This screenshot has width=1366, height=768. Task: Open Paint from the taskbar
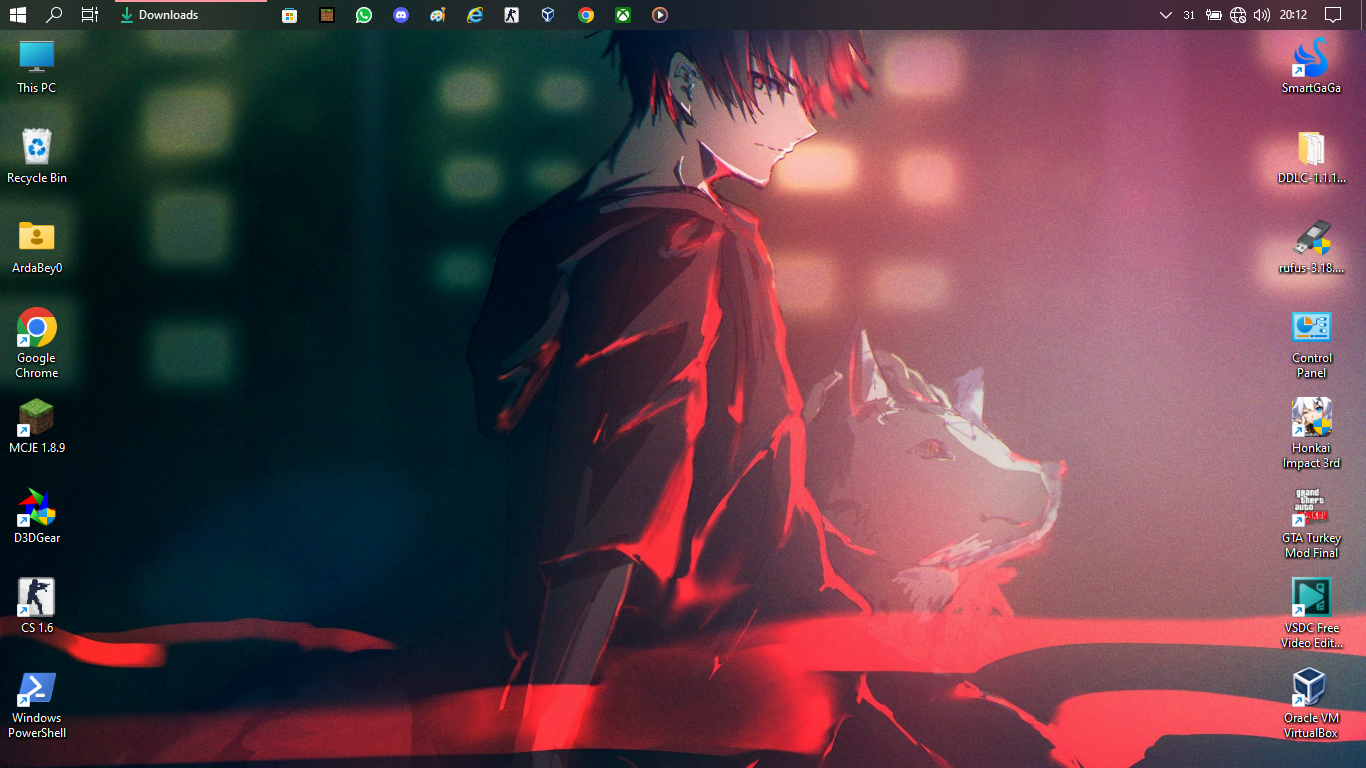pyautogui.click(x=437, y=15)
